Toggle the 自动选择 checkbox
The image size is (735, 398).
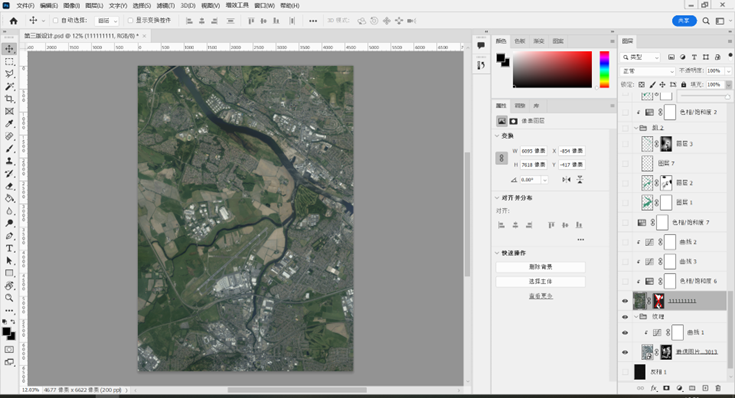coord(55,21)
